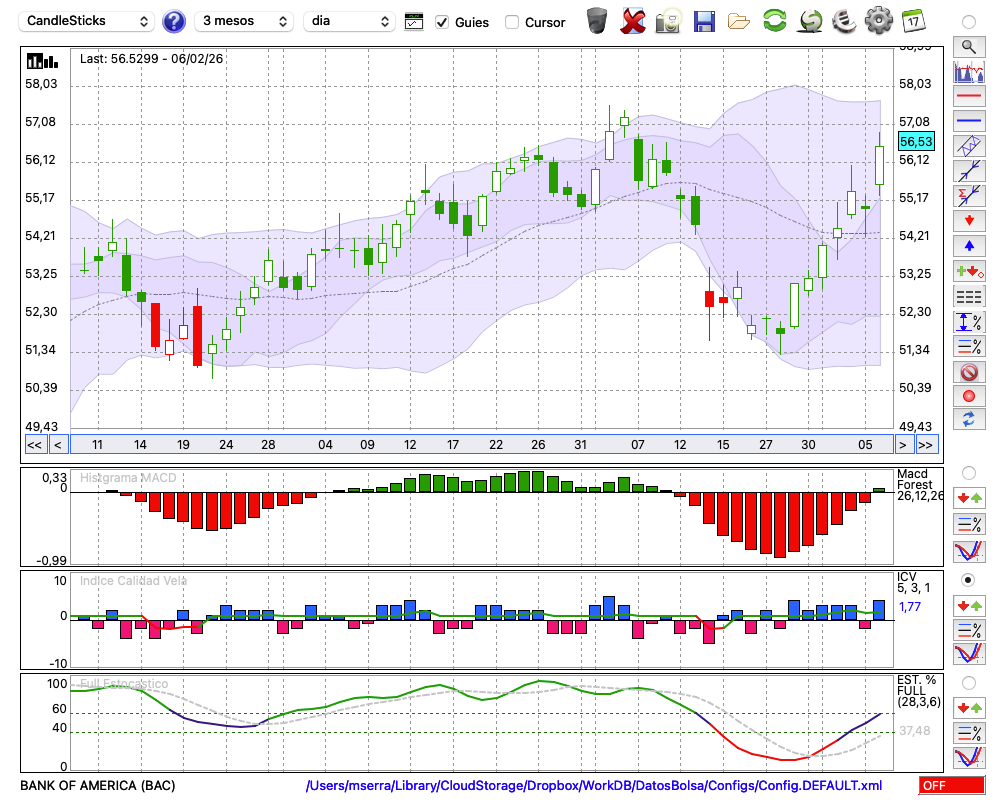The height and width of the screenshot is (800, 1000).
Task: Save with the blue floppy disk icon
Action: (704, 22)
